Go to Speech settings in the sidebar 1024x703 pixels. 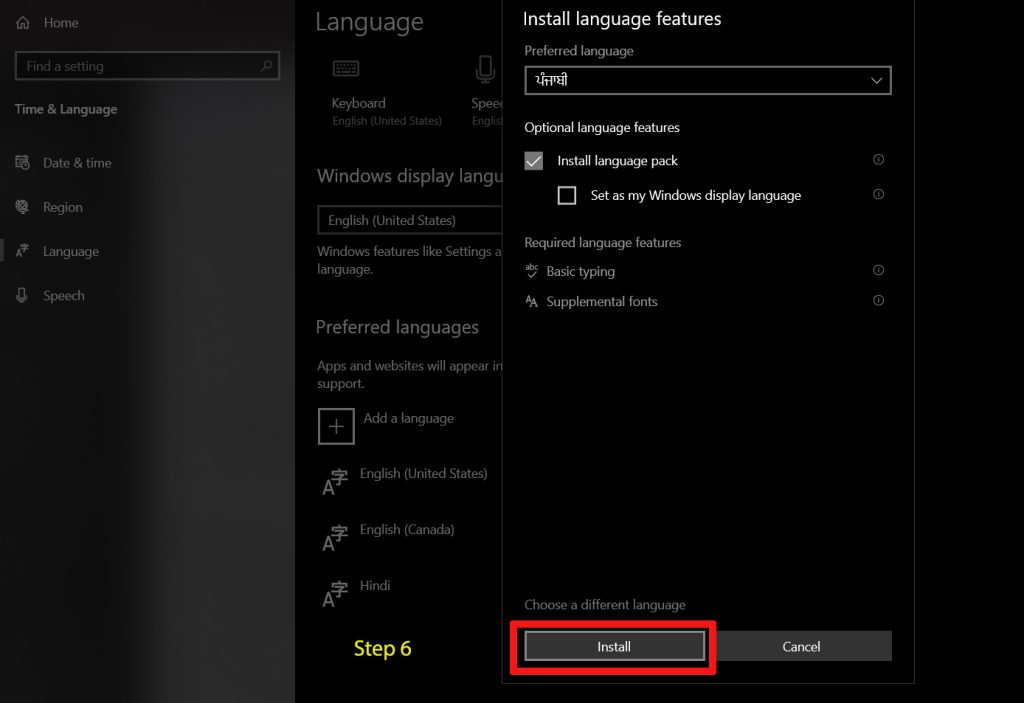(64, 296)
